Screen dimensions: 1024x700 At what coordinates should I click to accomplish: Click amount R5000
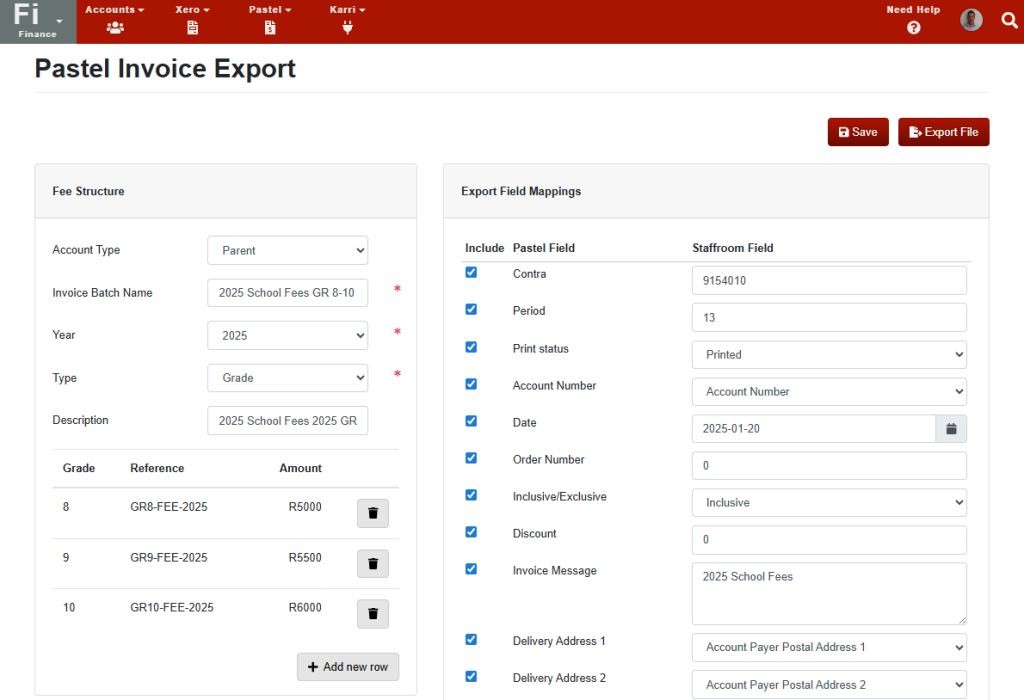pos(305,507)
